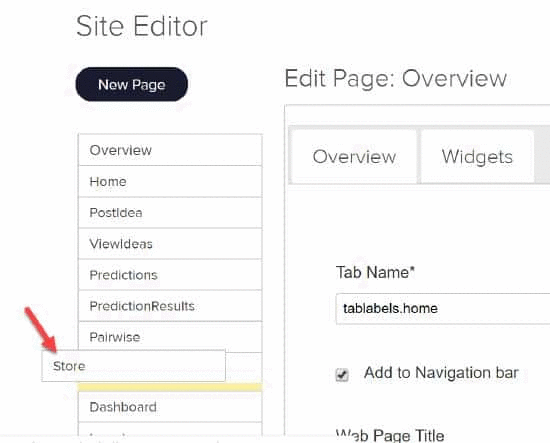
Task: Select Overview in the page list
Action: 170,150
